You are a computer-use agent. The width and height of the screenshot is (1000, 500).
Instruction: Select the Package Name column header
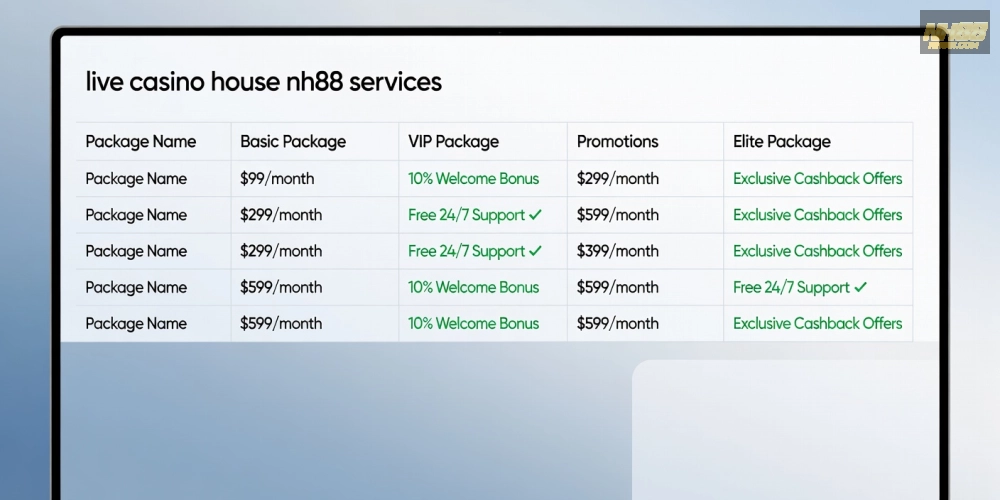tap(141, 142)
